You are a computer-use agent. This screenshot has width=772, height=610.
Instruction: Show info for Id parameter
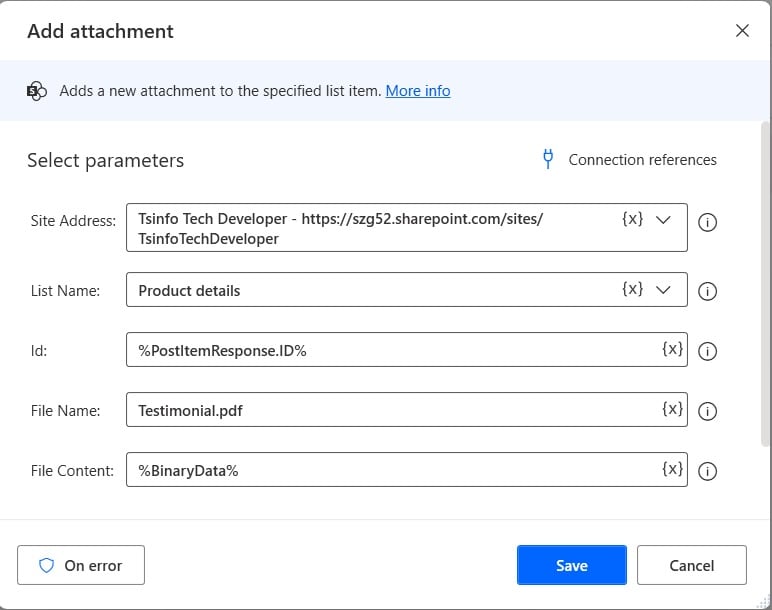pos(707,351)
